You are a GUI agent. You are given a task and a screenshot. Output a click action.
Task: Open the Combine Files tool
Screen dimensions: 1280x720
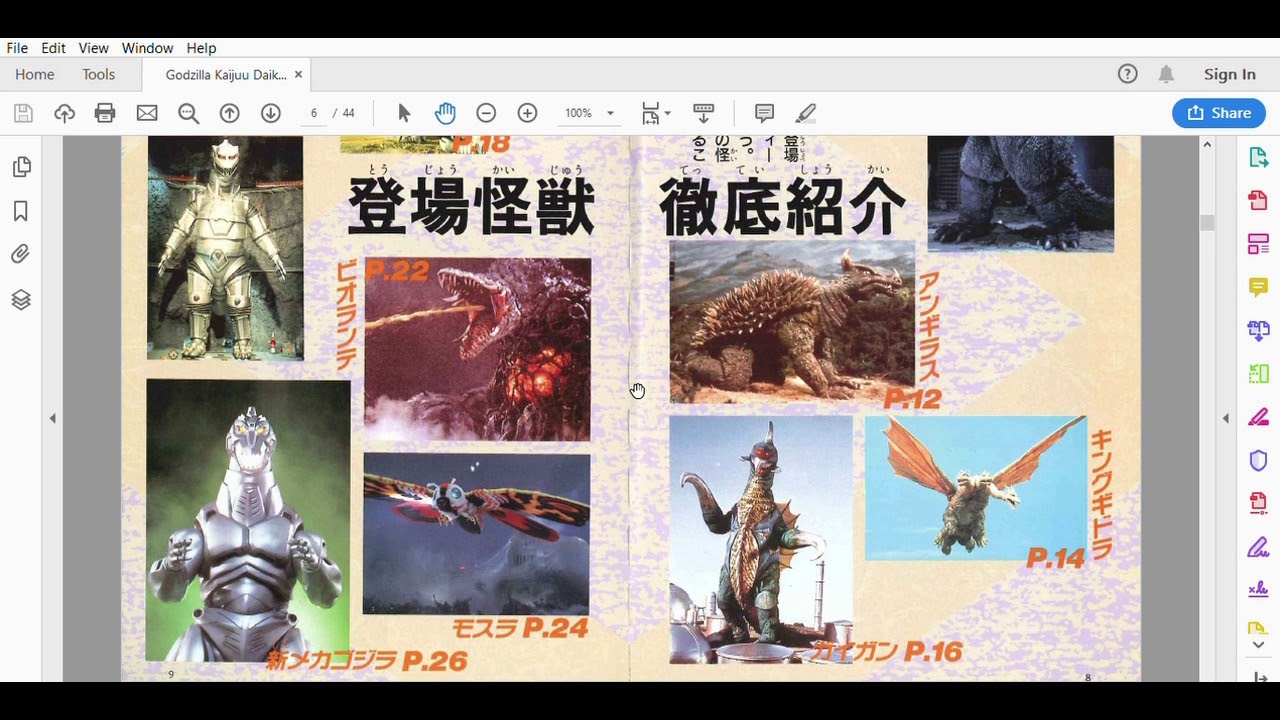(x=1258, y=330)
